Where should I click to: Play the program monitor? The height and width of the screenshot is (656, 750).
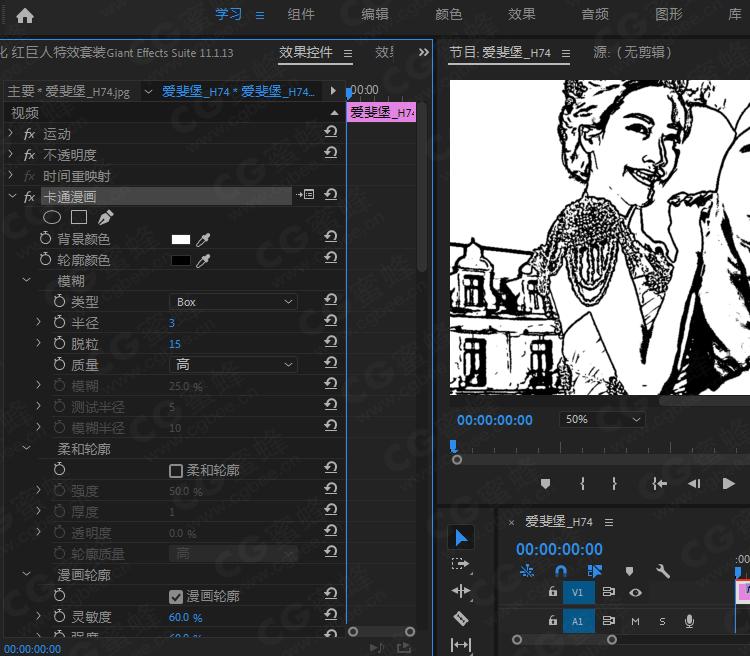728,484
